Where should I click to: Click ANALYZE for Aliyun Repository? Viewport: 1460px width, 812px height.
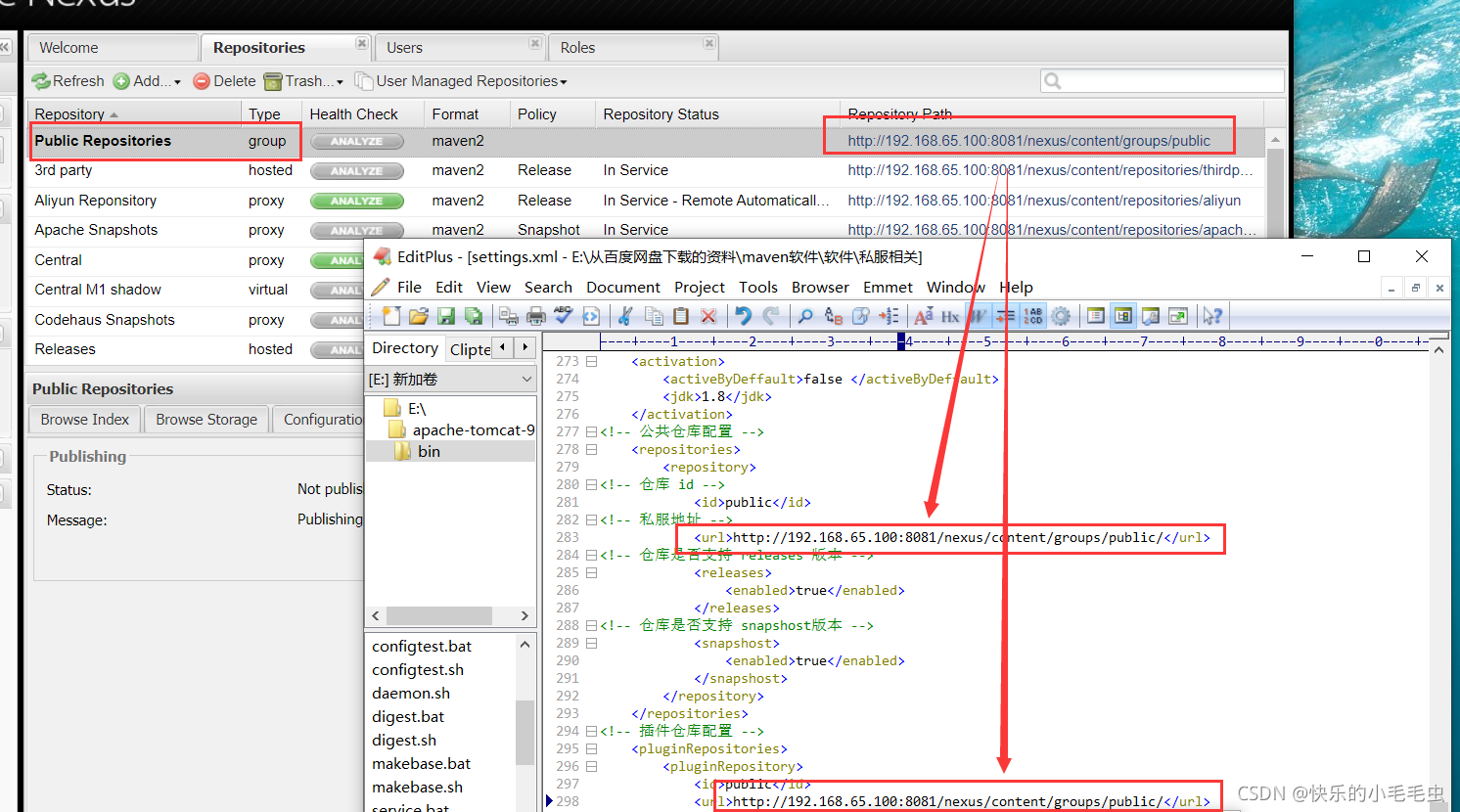(357, 201)
